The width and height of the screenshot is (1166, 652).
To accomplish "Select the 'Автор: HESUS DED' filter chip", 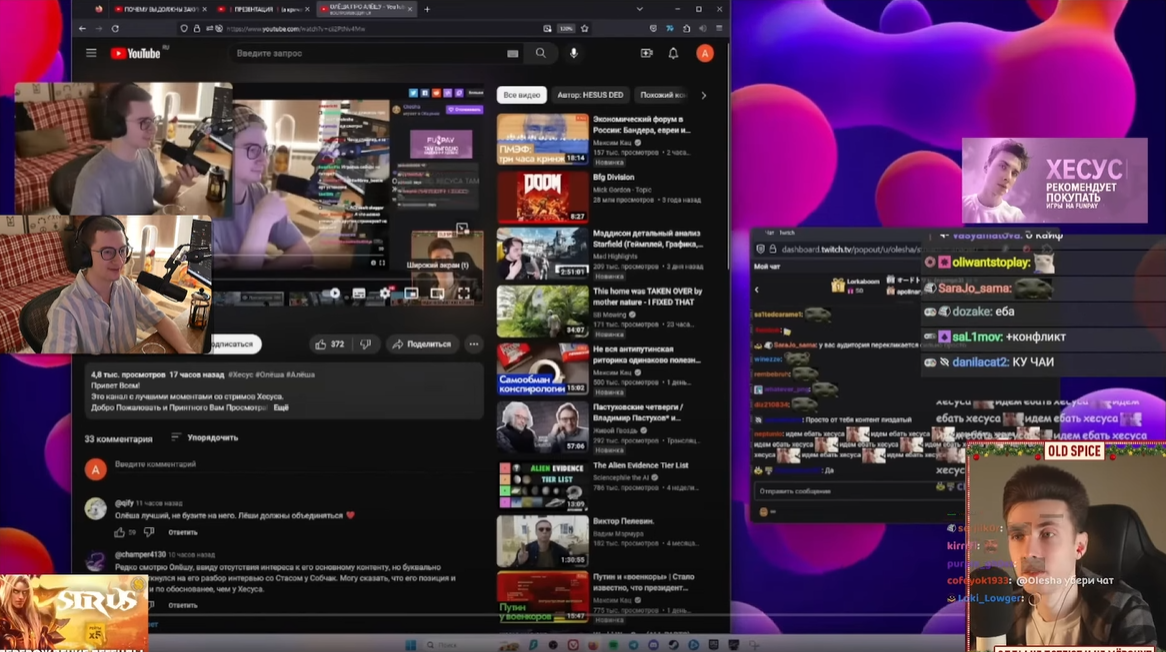I will click(590, 95).
